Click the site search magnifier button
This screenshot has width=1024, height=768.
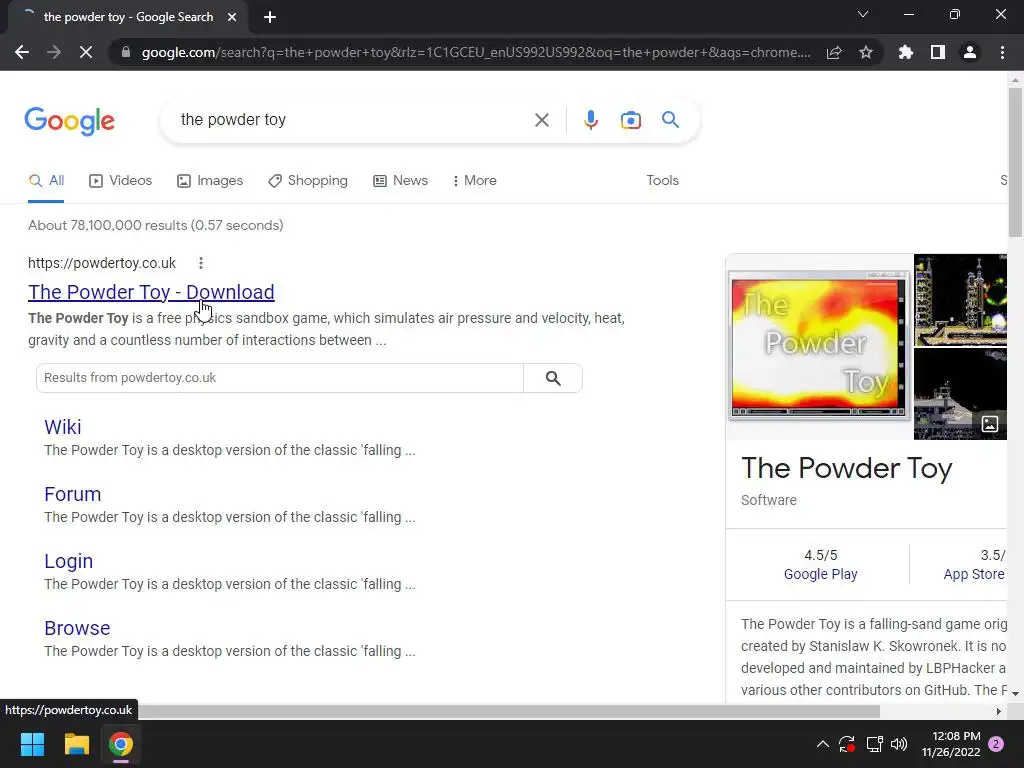pos(553,378)
